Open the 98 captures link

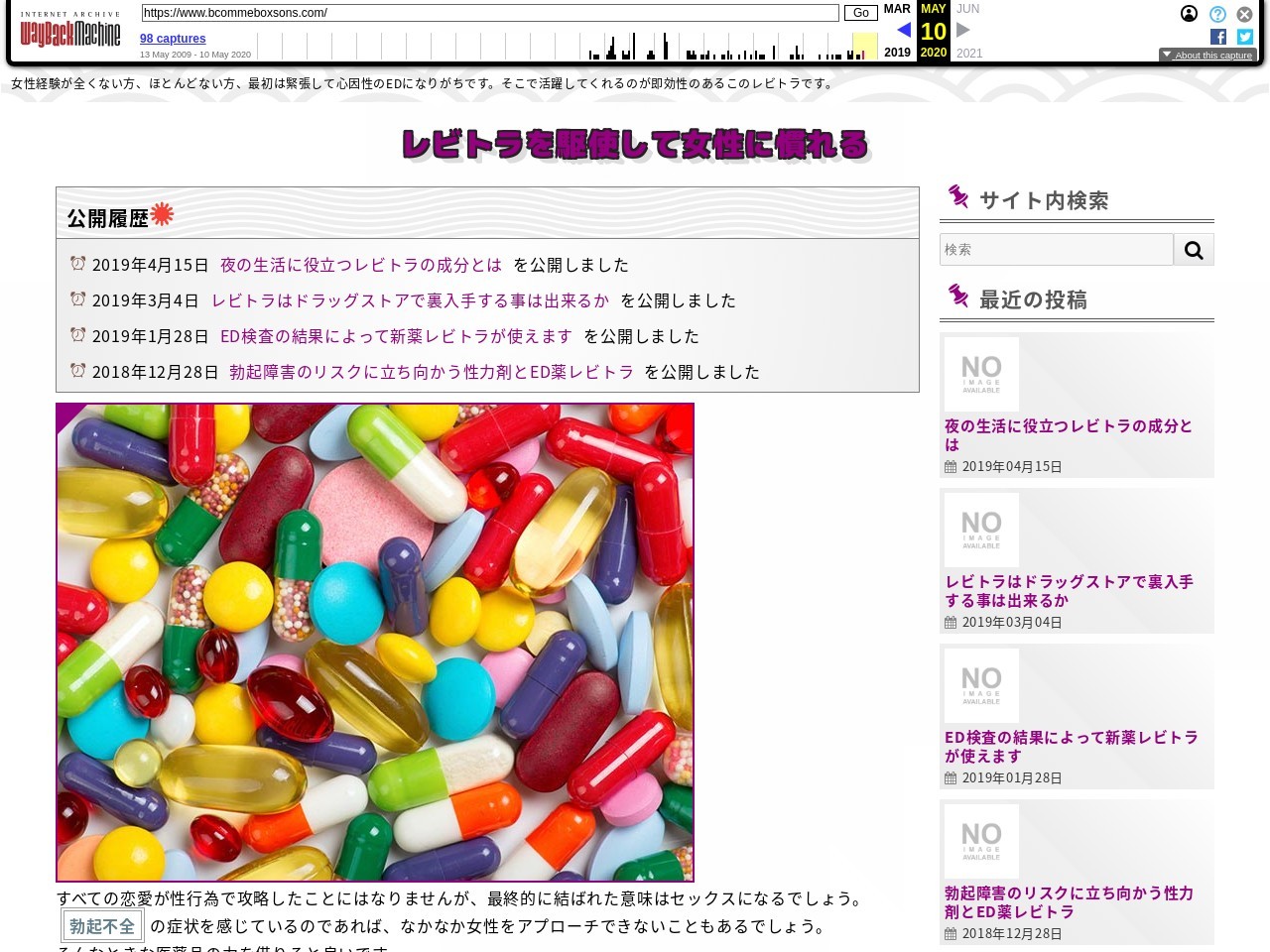click(173, 39)
